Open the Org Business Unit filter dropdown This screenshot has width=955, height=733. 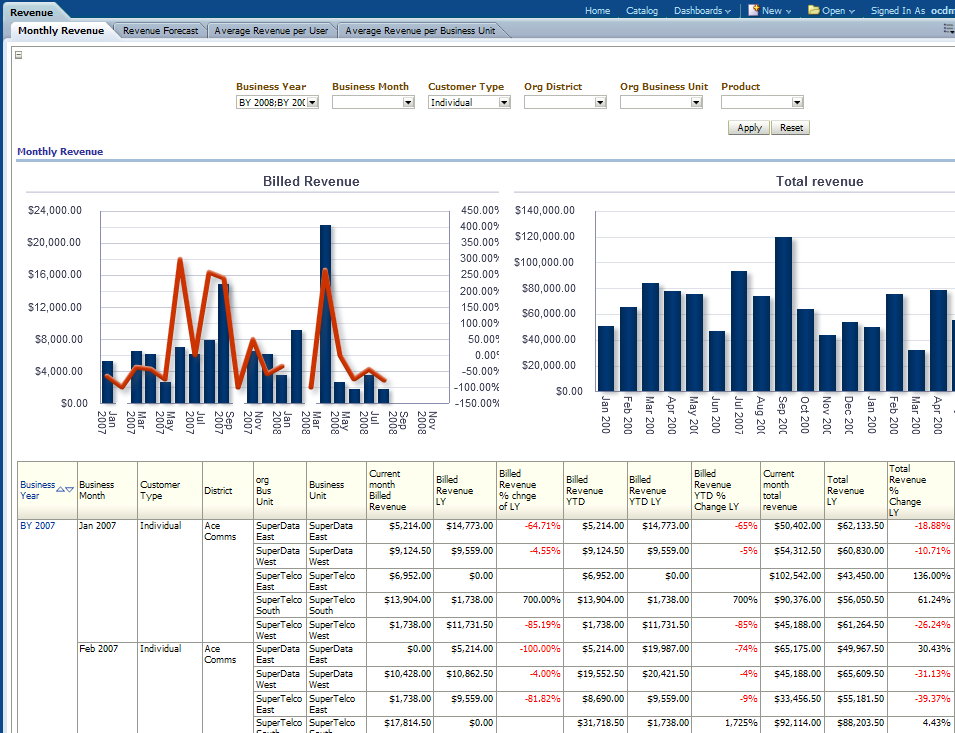click(x=696, y=102)
